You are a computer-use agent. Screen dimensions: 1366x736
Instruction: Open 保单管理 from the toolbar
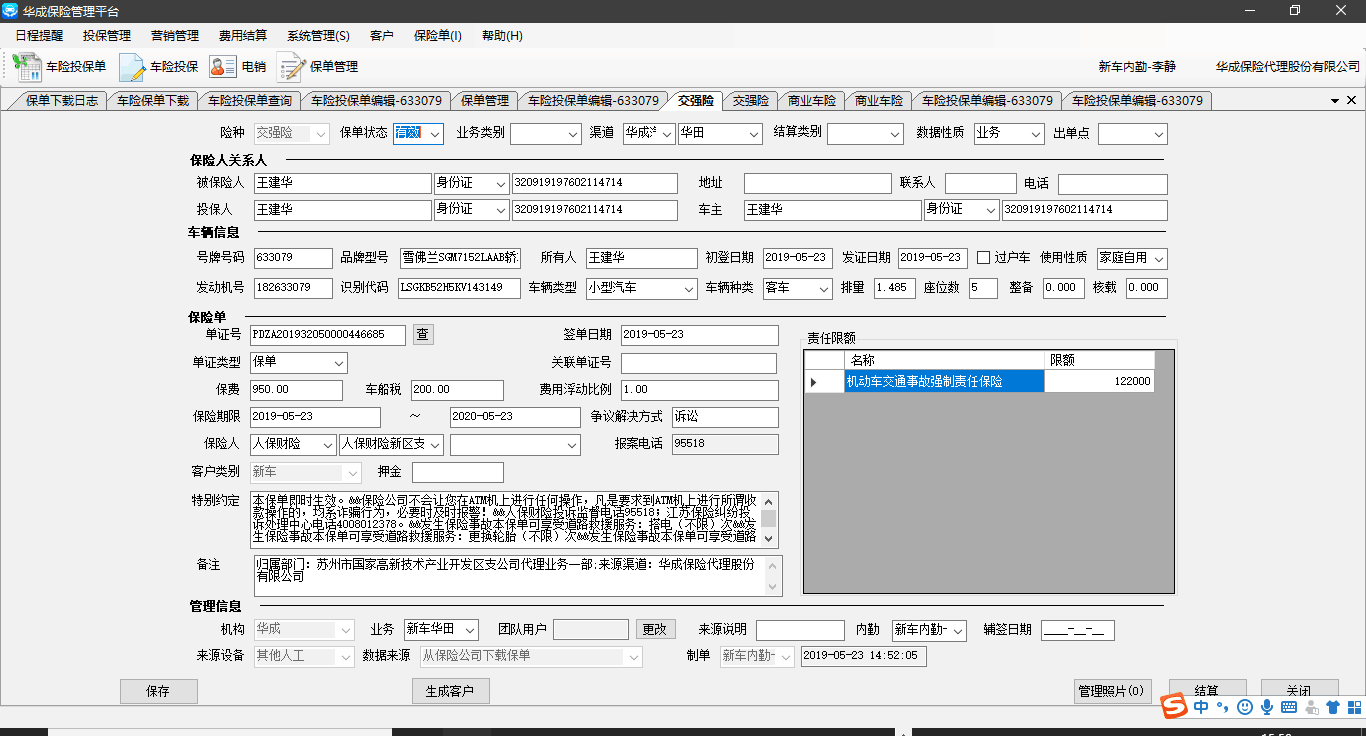click(x=291, y=67)
